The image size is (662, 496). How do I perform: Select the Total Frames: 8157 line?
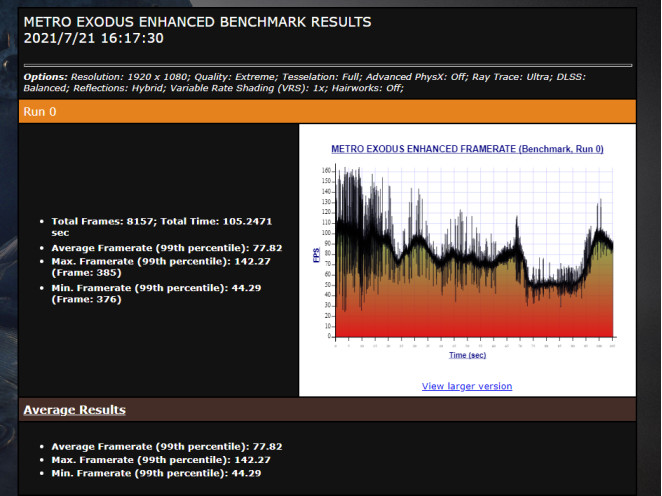click(x=162, y=227)
